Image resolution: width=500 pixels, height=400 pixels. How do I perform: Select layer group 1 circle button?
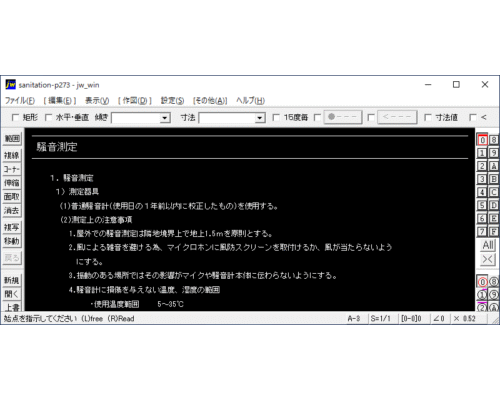click(x=482, y=295)
